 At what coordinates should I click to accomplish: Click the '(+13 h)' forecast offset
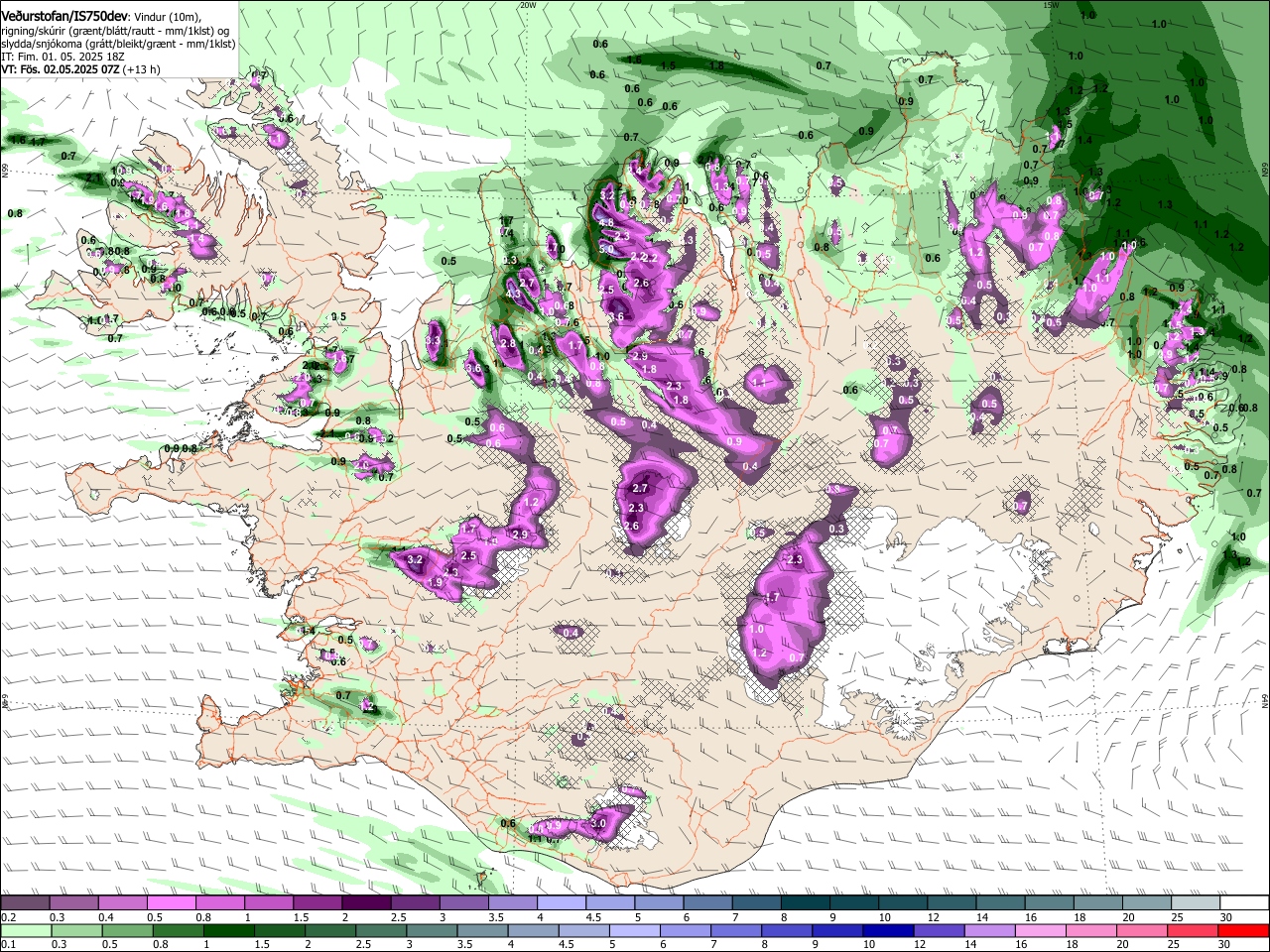pyautogui.click(x=142, y=69)
